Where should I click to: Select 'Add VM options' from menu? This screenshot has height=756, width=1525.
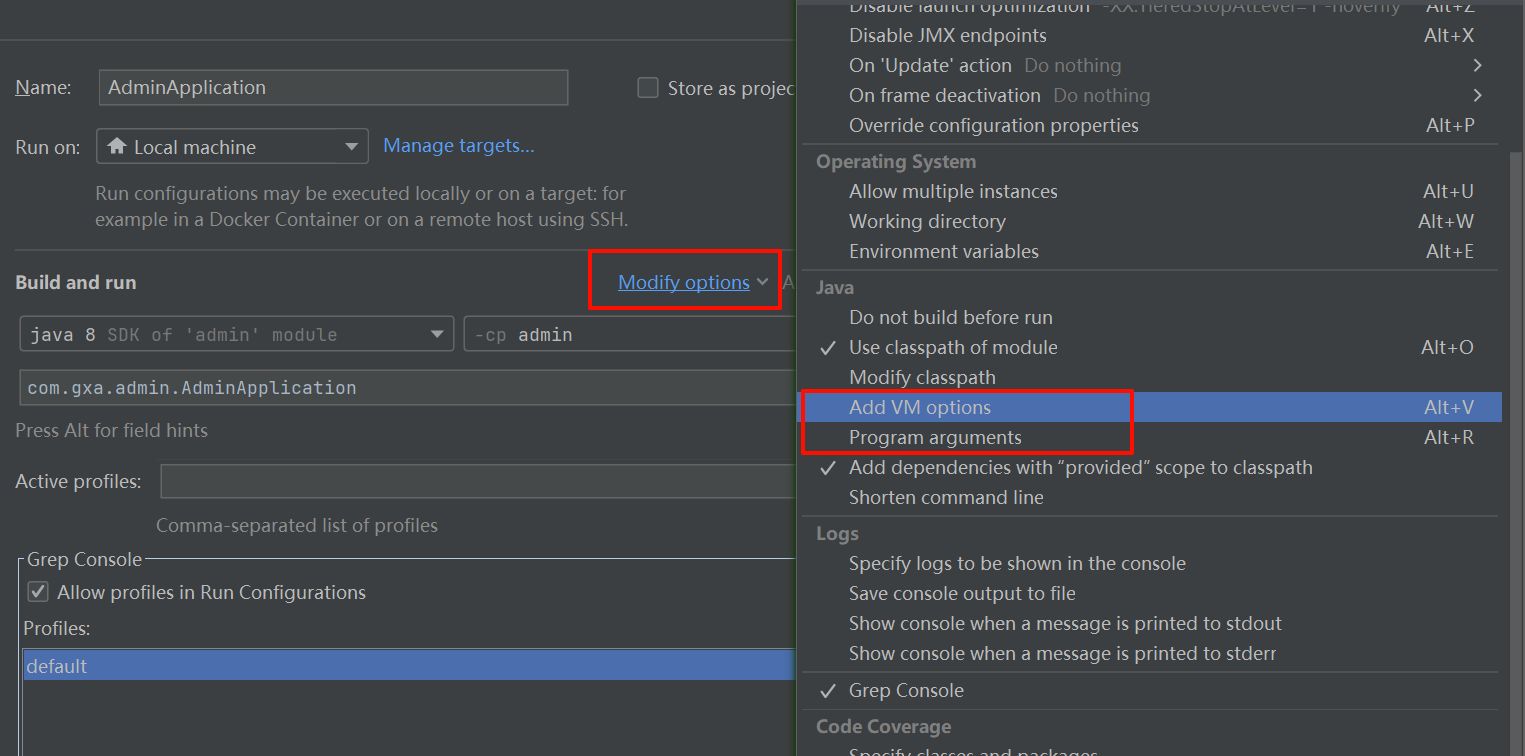920,408
